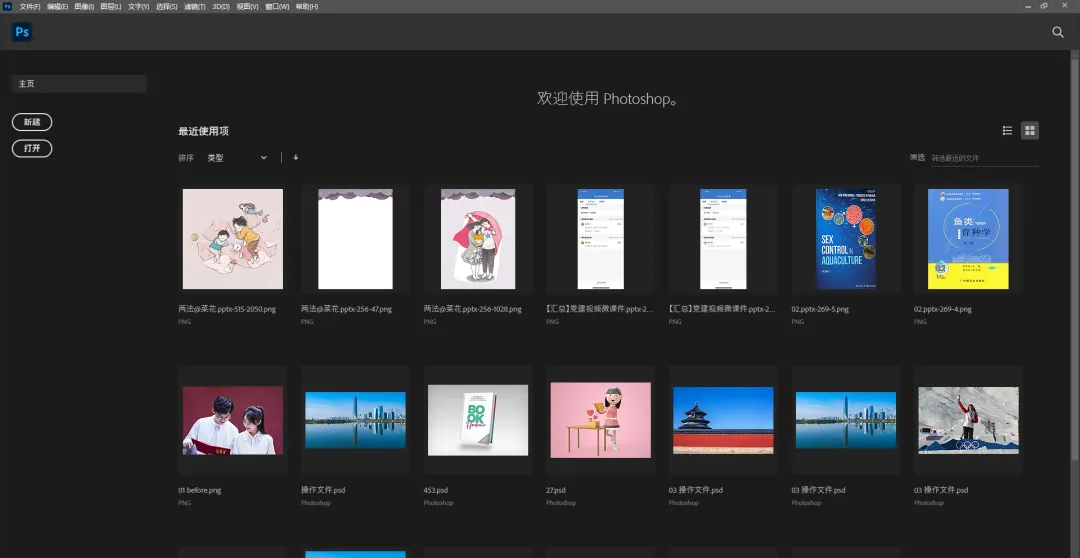The width and height of the screenshot is (1080, 558).
Task: Open thumbnail of 两法@菜花.pptx-256-47.png
Action: pos(355,239)
